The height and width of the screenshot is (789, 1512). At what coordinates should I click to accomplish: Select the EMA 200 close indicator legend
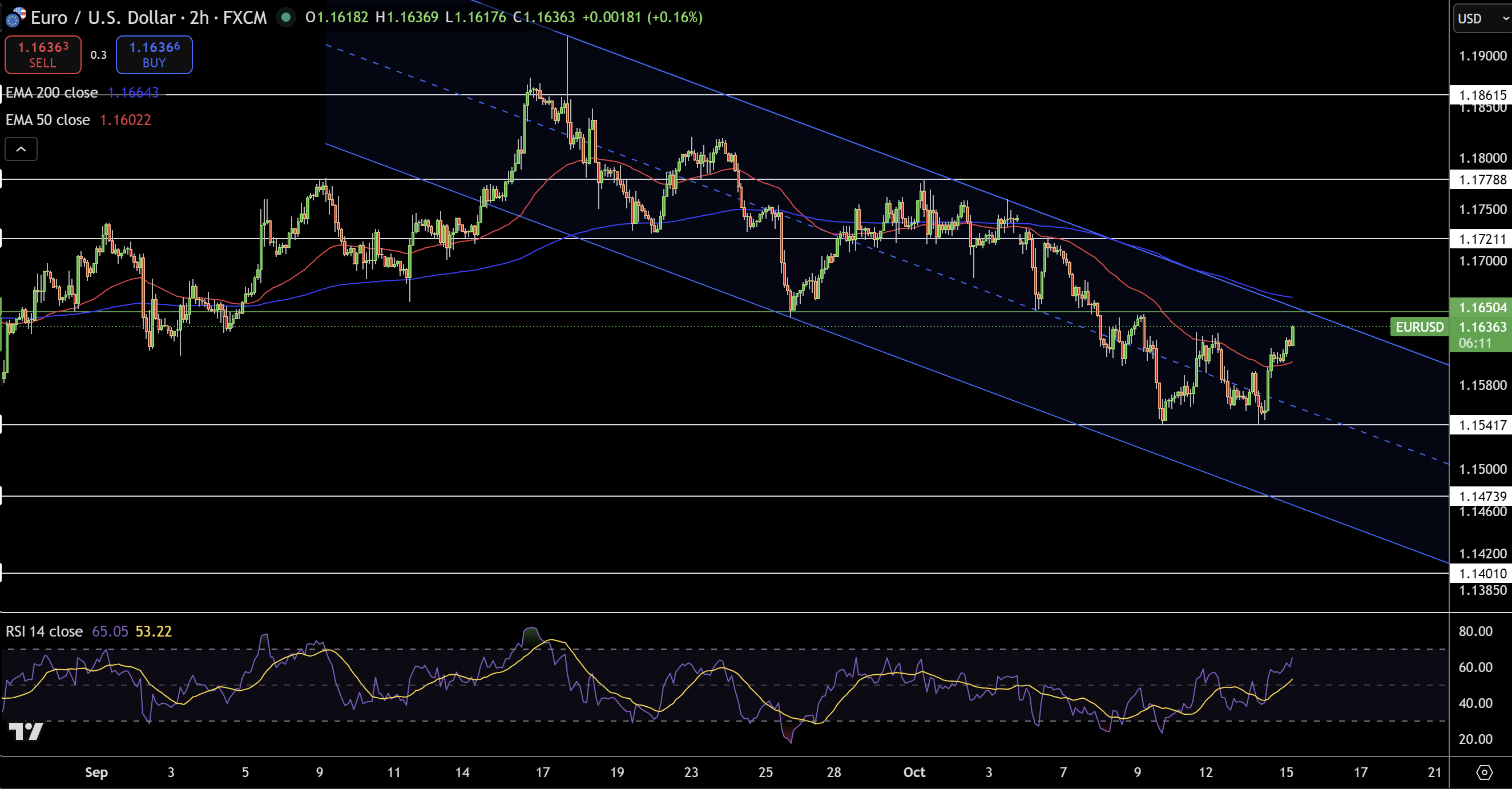tap(51, 92)
